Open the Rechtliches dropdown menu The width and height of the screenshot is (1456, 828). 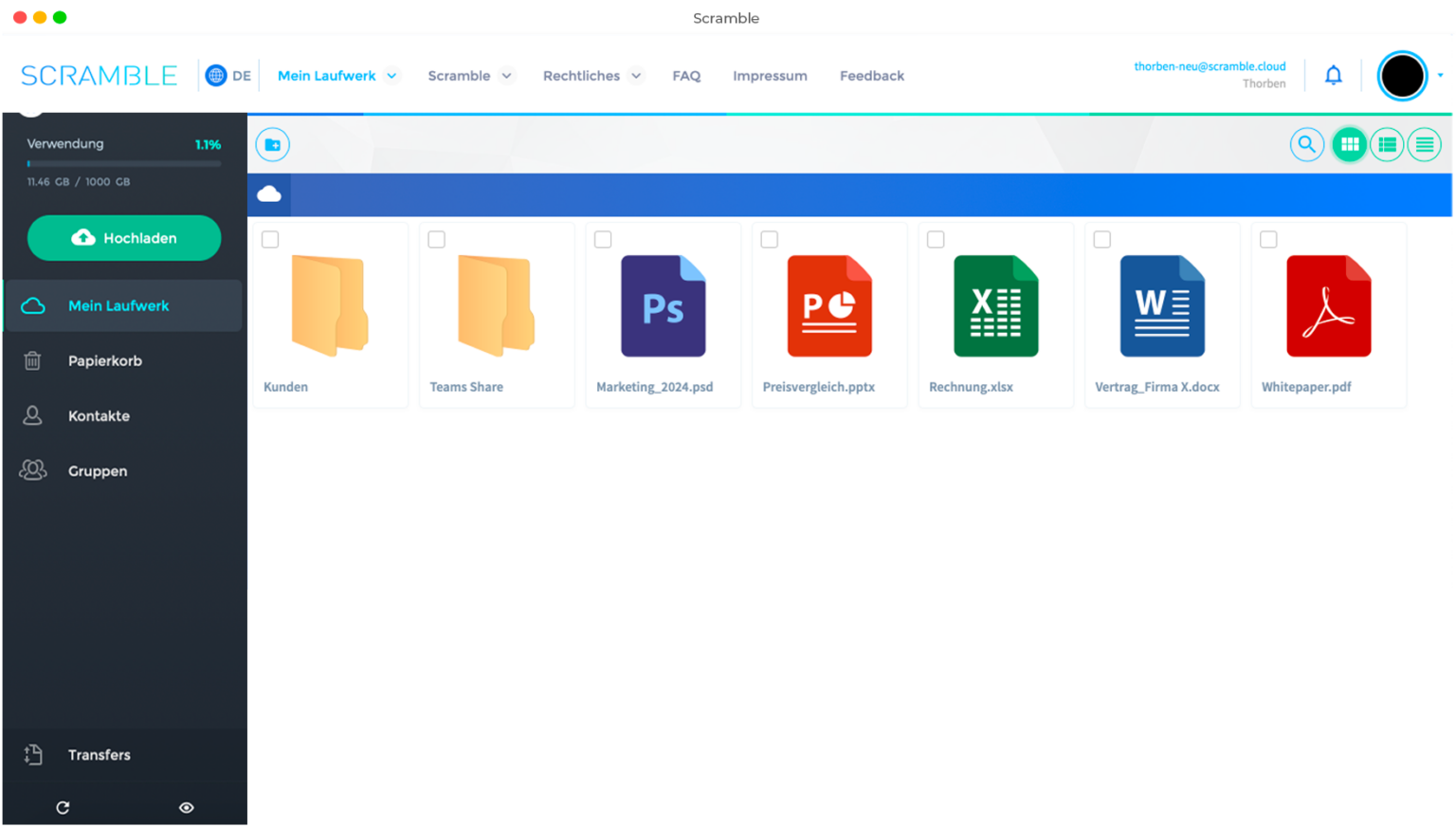(x=636, y=75)
